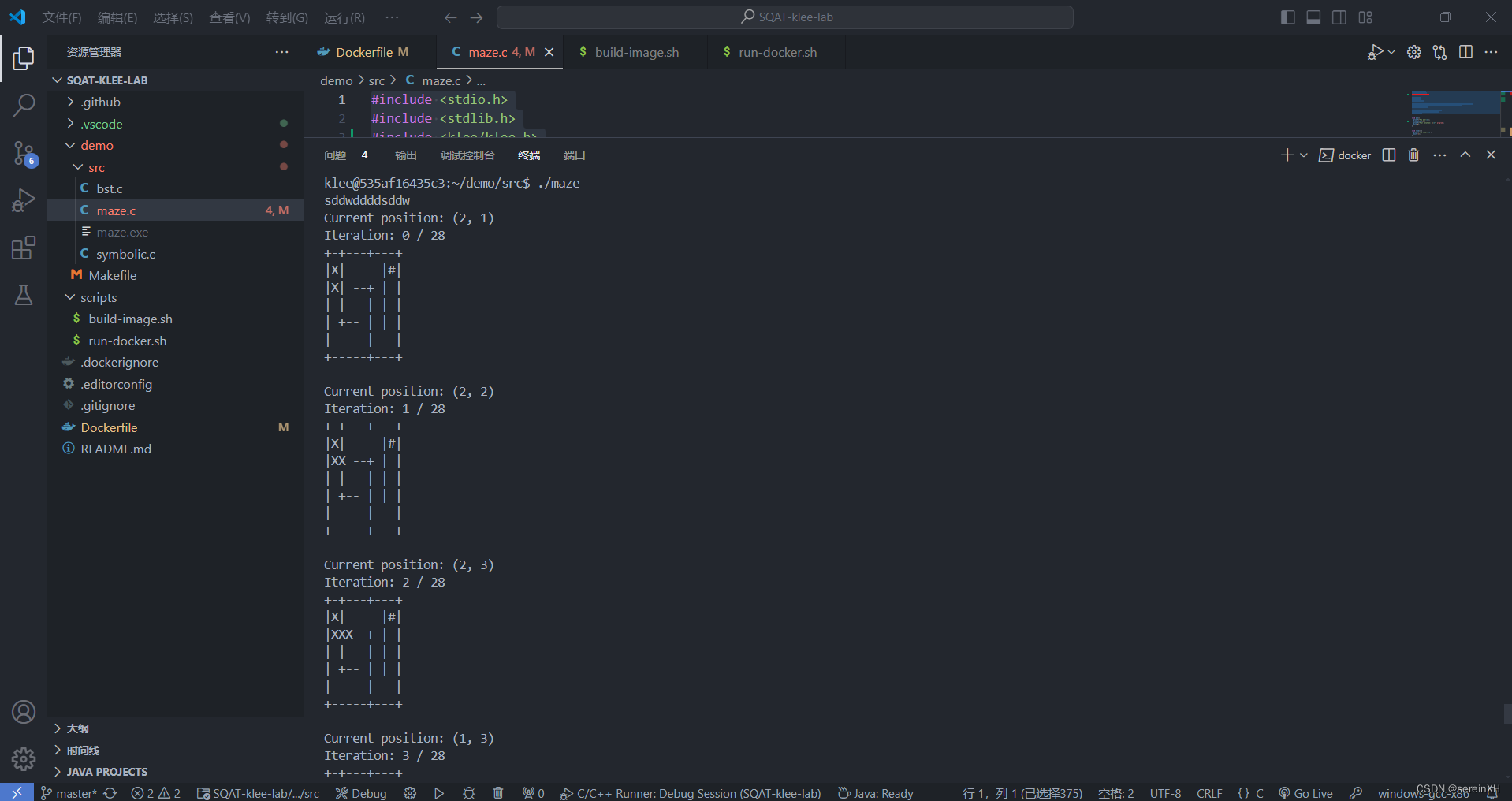Image resolution: width=1512 pixels, height=801 pixels.
Task: Split the terminal panel
Action: click(1389, 155)
